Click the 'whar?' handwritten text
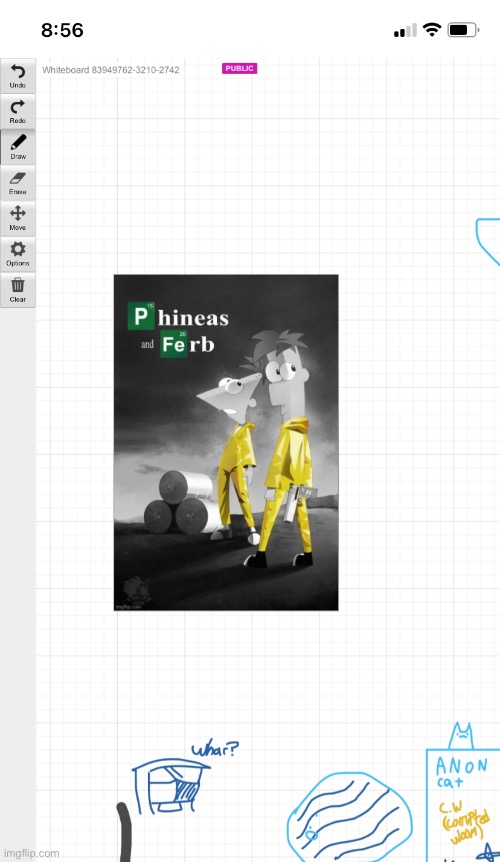 click(x=215, y=749)
